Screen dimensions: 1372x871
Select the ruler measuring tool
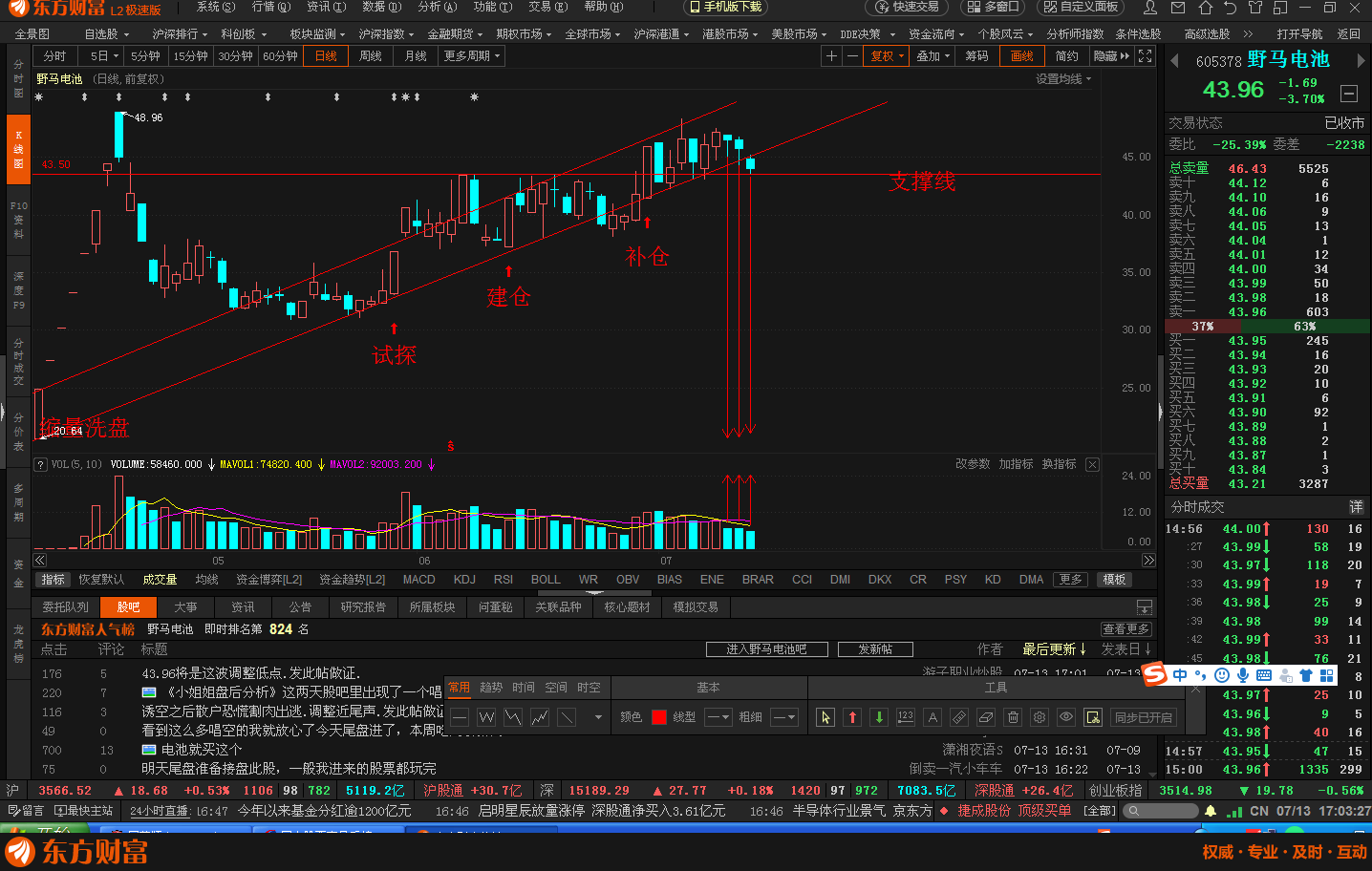(x=959, y=717)
